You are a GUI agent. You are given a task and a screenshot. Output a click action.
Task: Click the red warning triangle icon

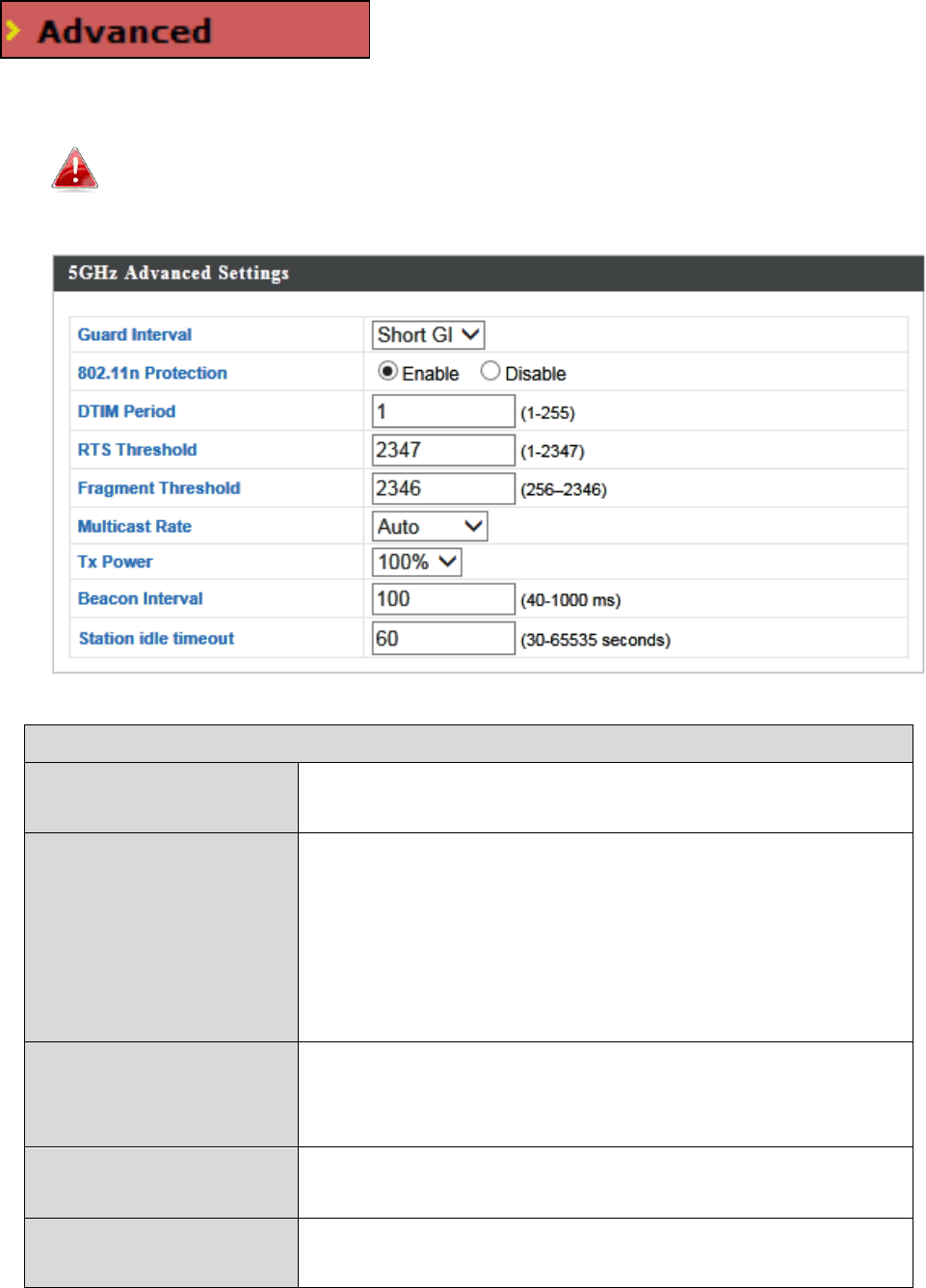click(x=75, y=170)
